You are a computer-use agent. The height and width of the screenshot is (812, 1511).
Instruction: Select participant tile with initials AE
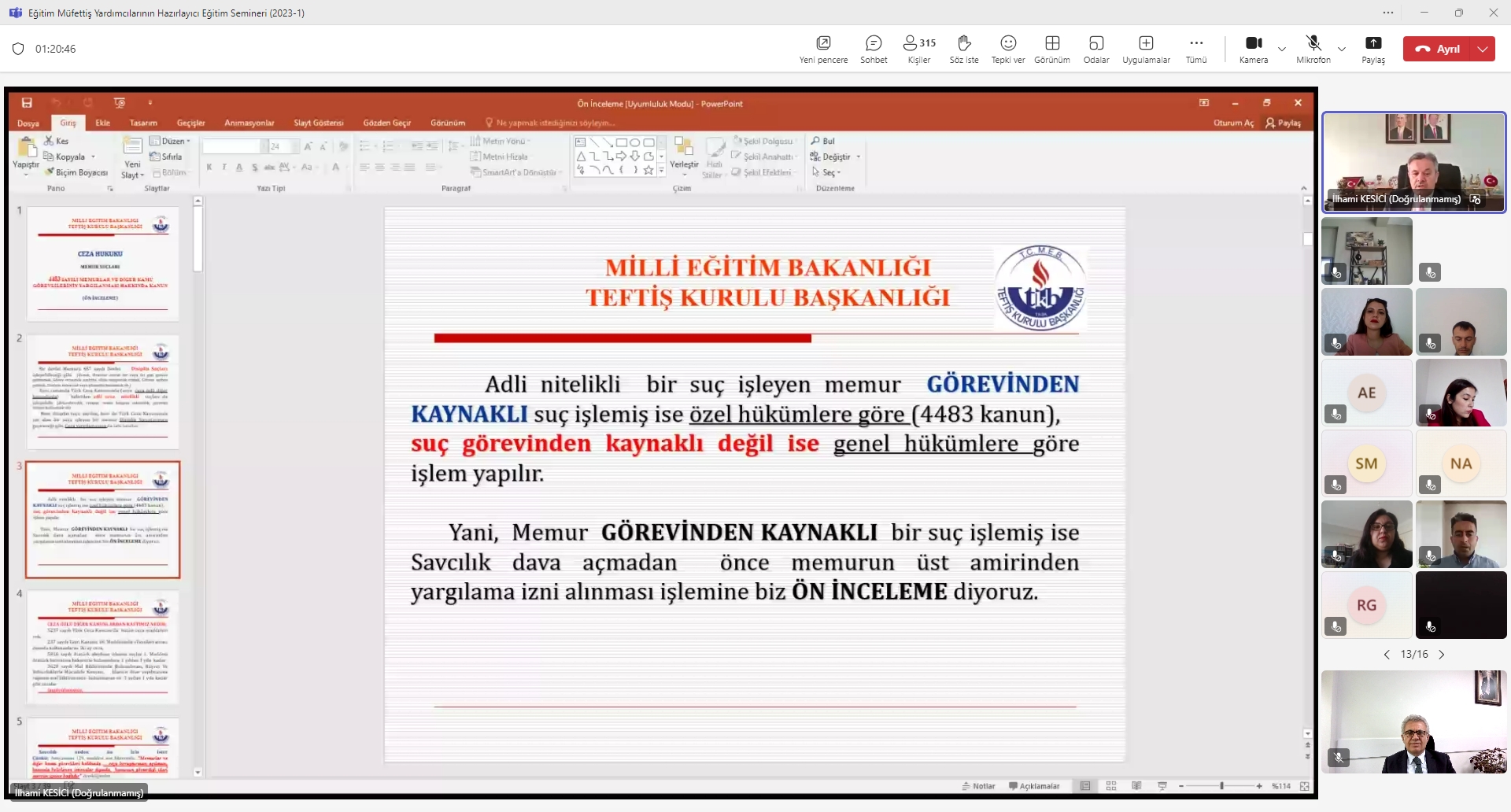pos(1367,393)
